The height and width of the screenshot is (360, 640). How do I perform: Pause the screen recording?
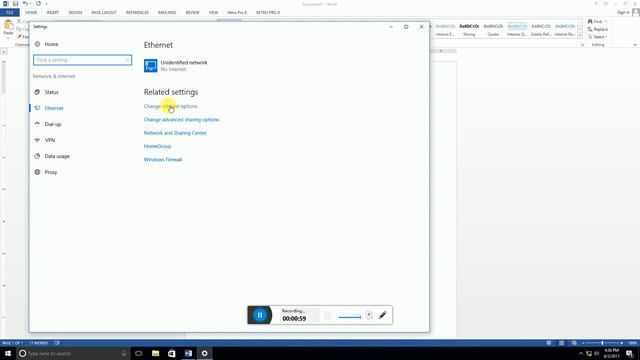click(x=260, y=315)
